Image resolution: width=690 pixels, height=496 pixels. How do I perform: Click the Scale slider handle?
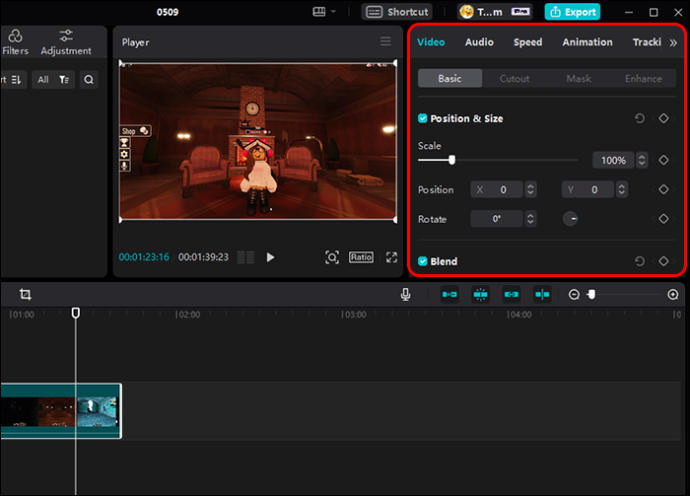pyautogui.click(x=452, y=160)
